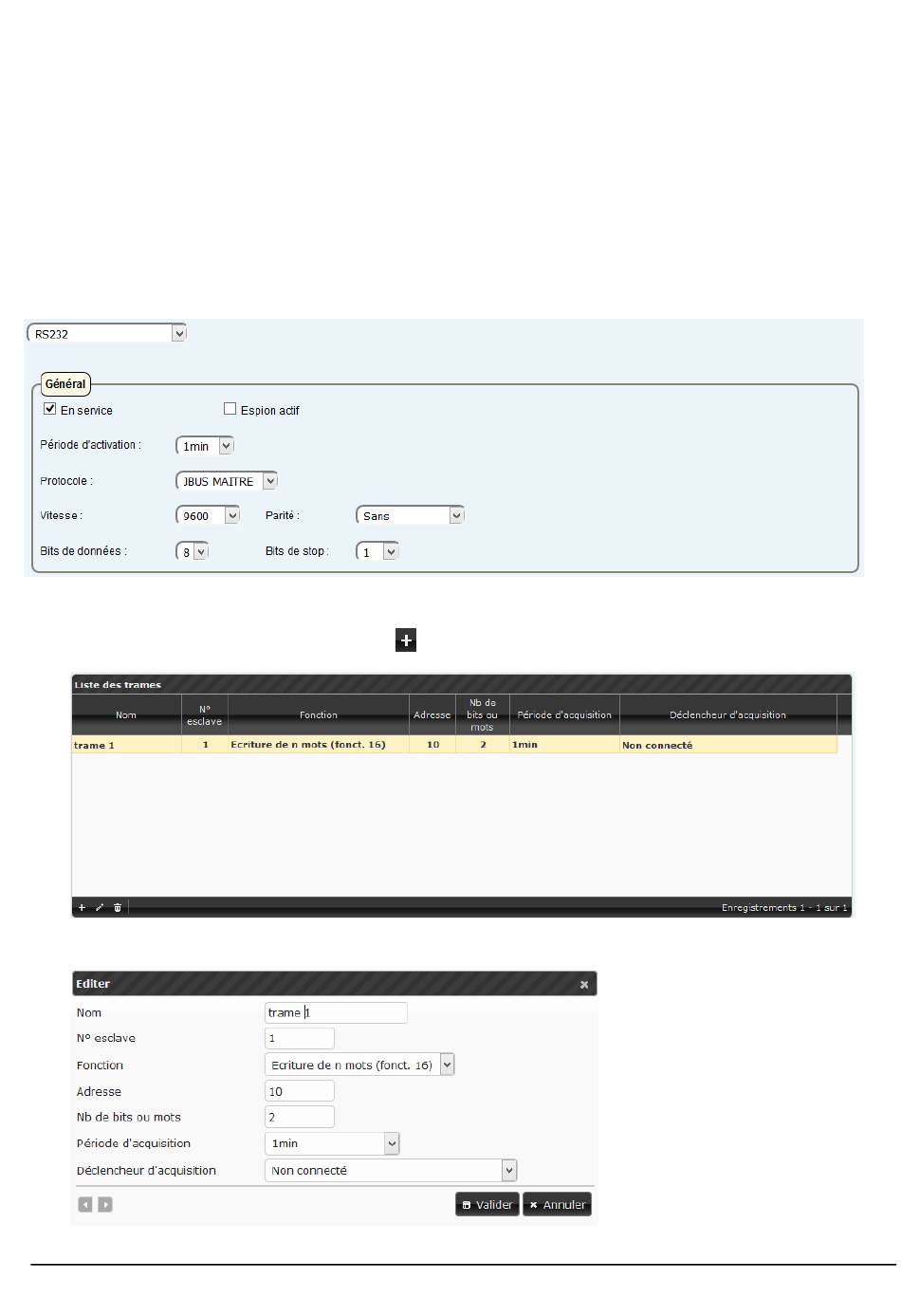Toggle the En service checkbox

(x=50, y=409)
